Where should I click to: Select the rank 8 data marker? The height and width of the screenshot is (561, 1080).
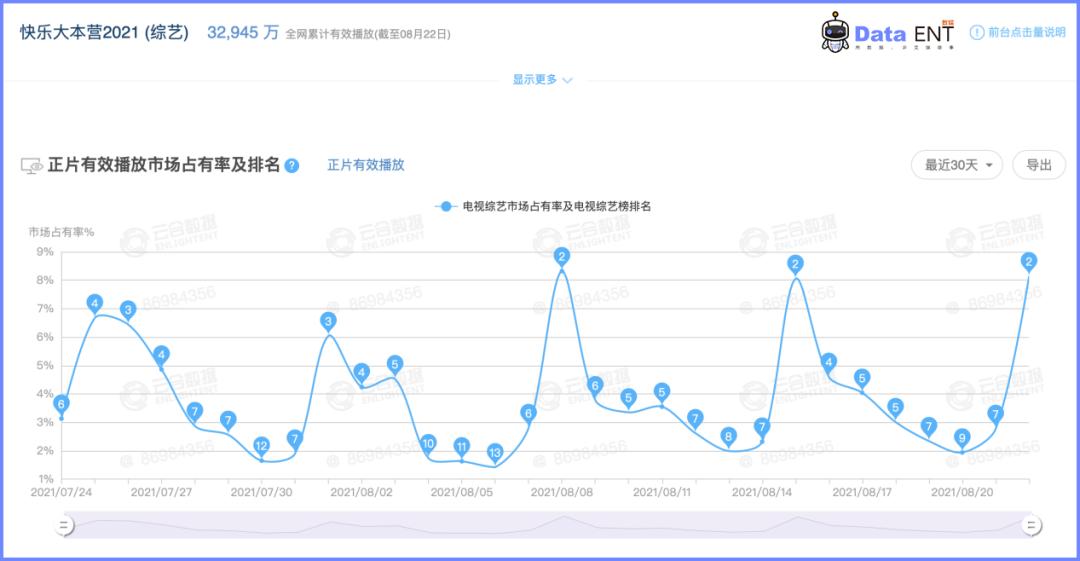point(728,436)
